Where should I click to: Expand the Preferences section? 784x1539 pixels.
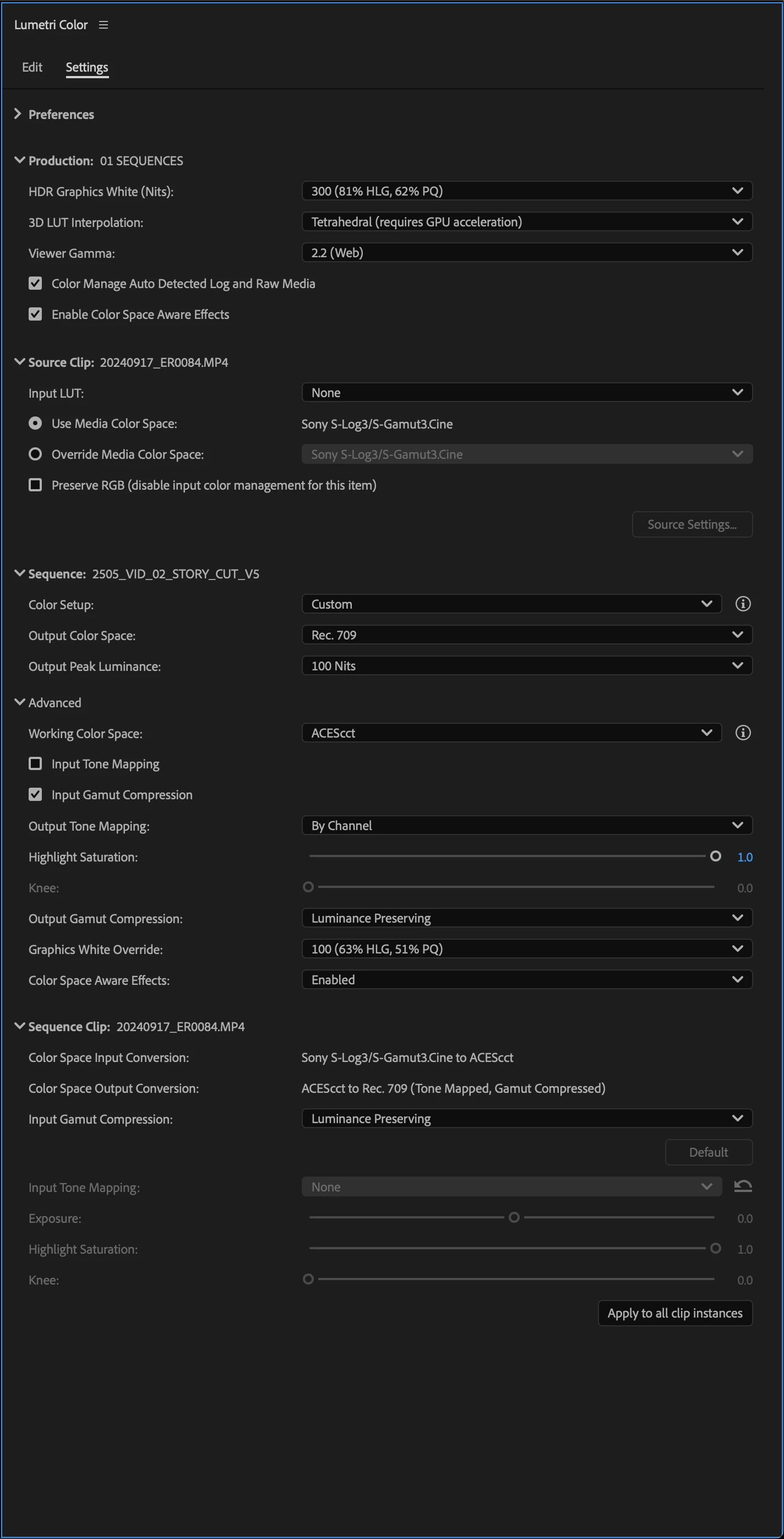pos(18,113)
